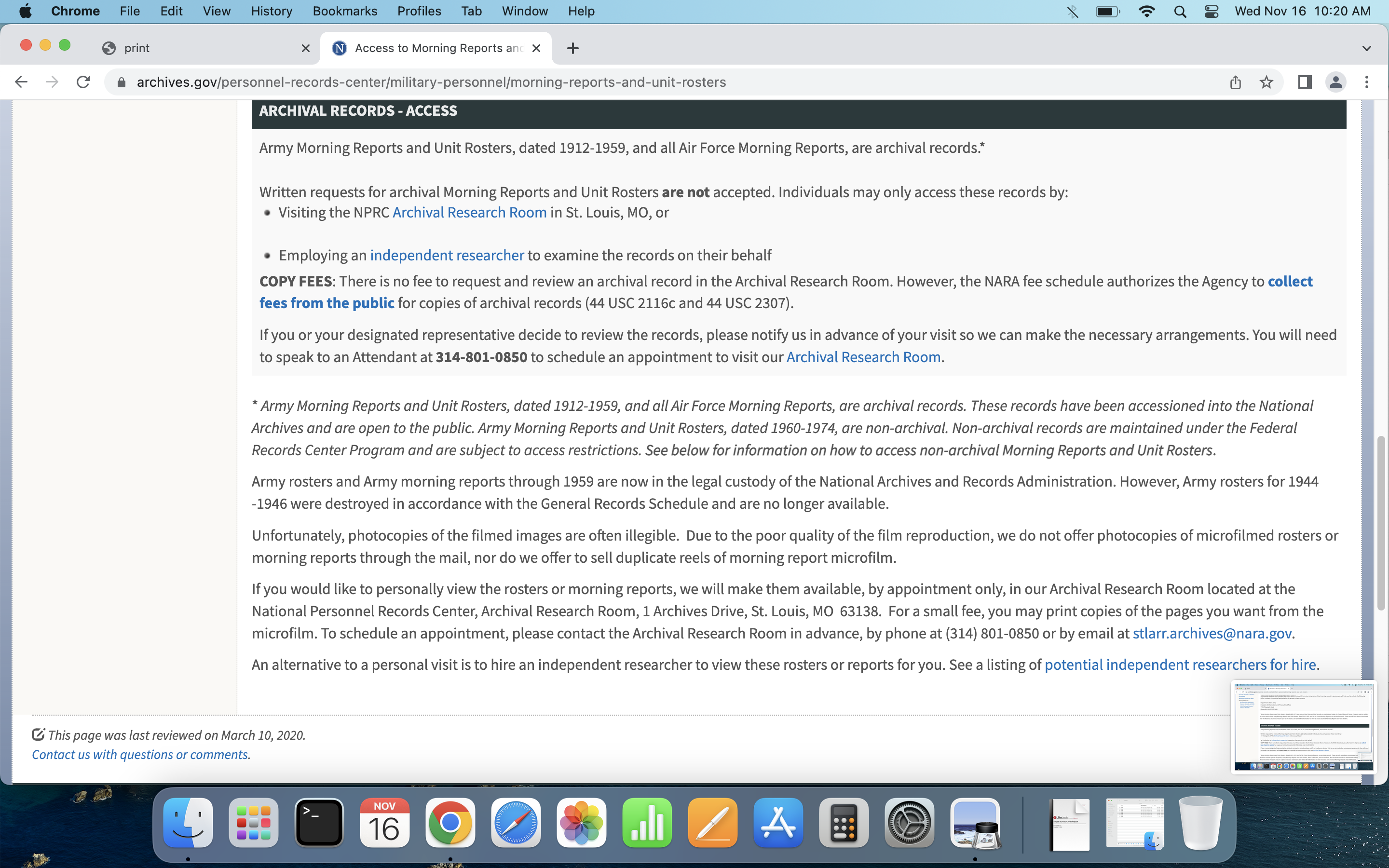Click the screenshot preview thumbnail
This screenshot has height=868, width=1389.
(x=1304, y=727)
